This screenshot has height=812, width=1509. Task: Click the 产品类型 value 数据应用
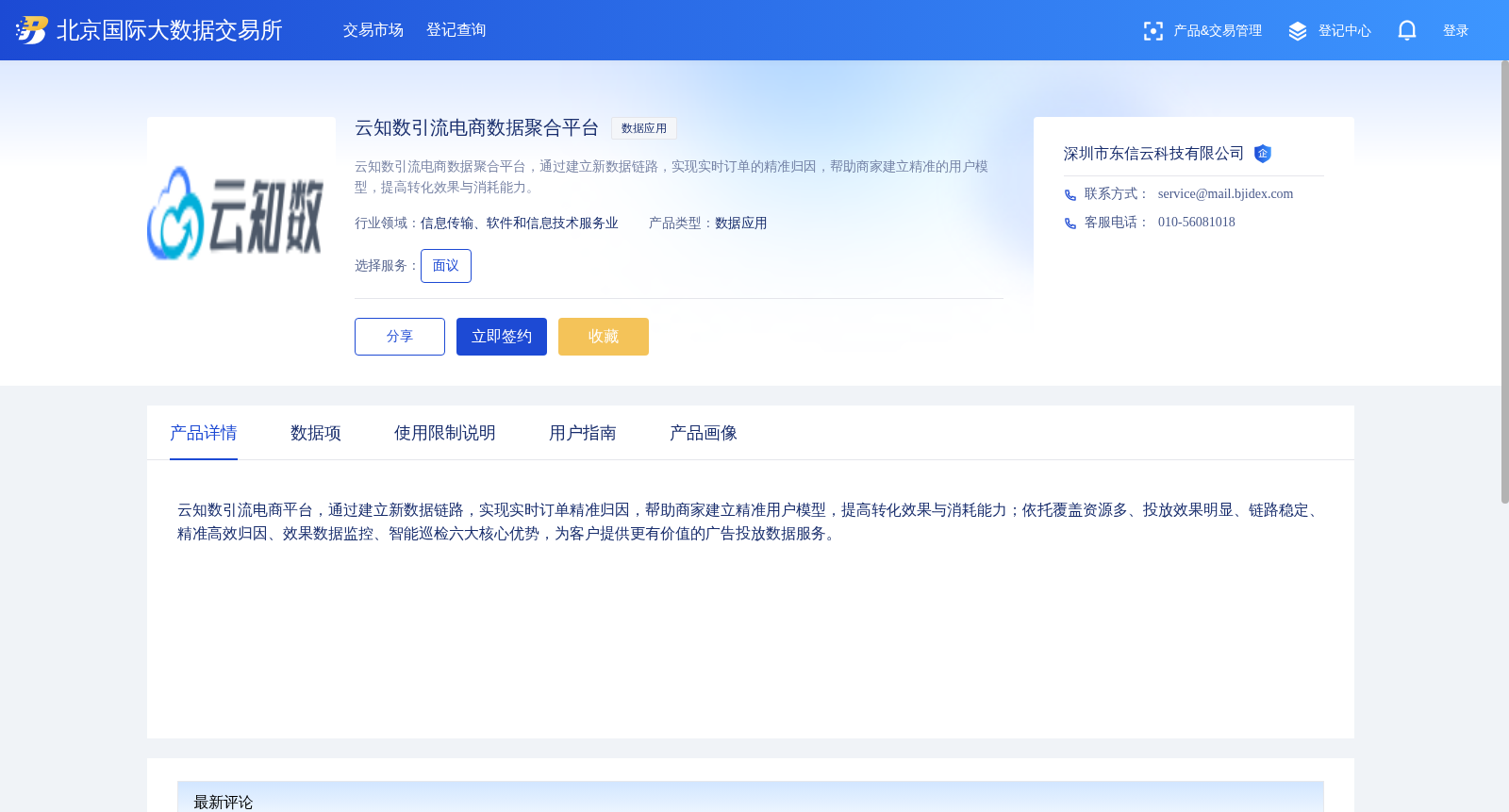coord(741,224)
